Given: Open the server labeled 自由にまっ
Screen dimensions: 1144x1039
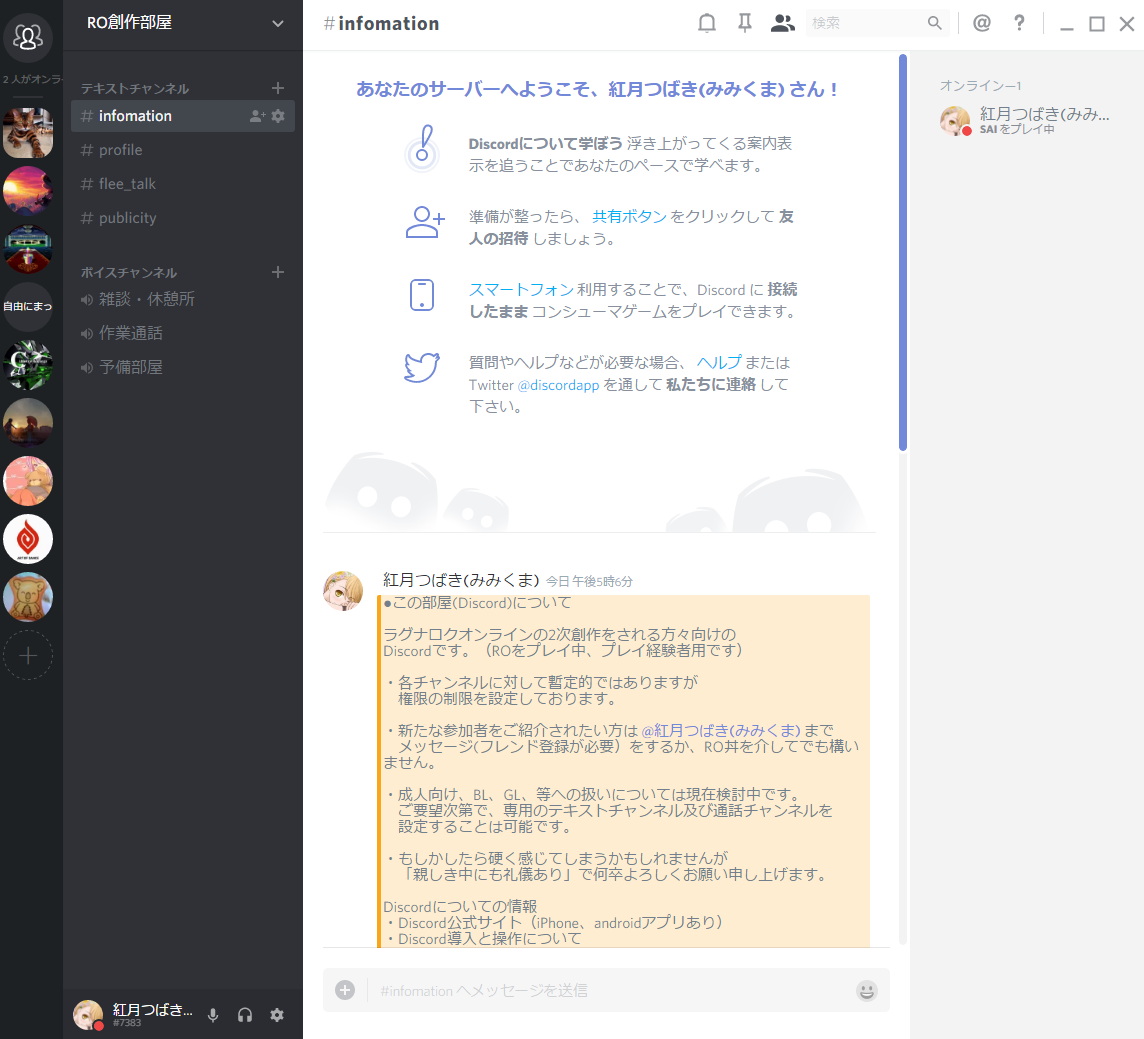Looking at the screenshot, I should tap(28, 306).
